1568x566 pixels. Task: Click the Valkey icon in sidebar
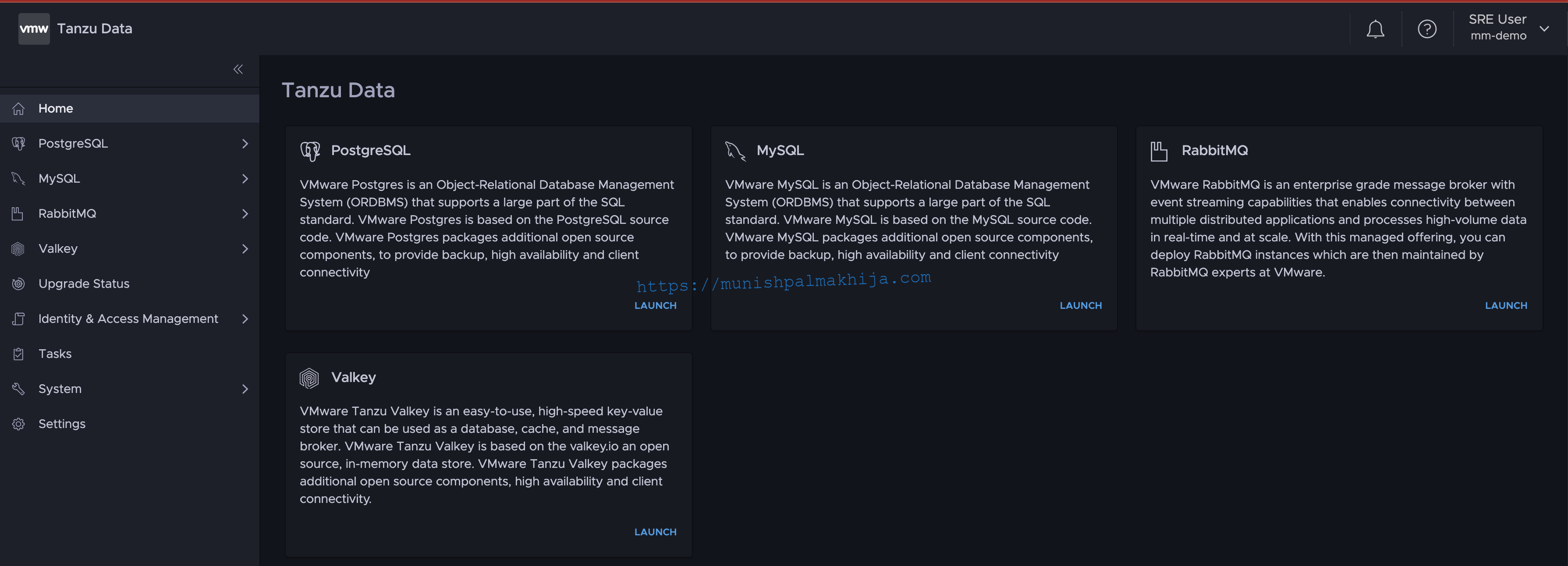click(x=18, y=249)
